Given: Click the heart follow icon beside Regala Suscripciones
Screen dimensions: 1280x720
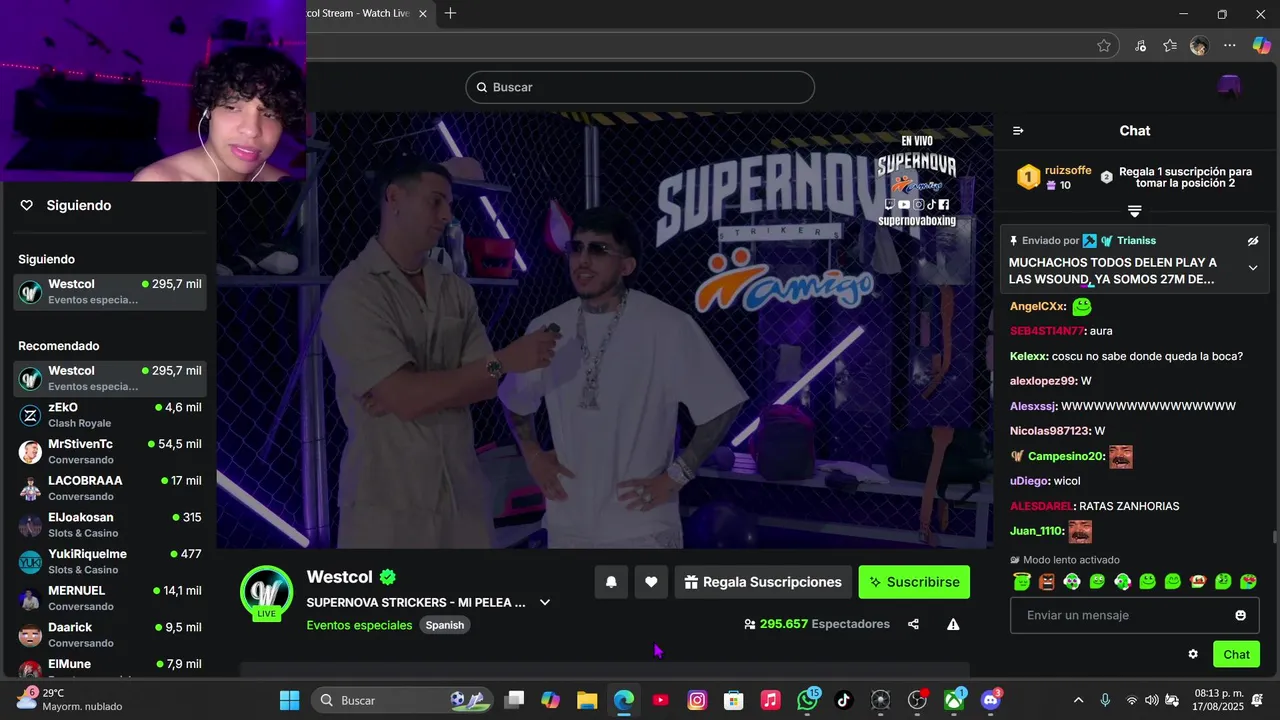Looking at the screenshot, I should tap(651, 582).
